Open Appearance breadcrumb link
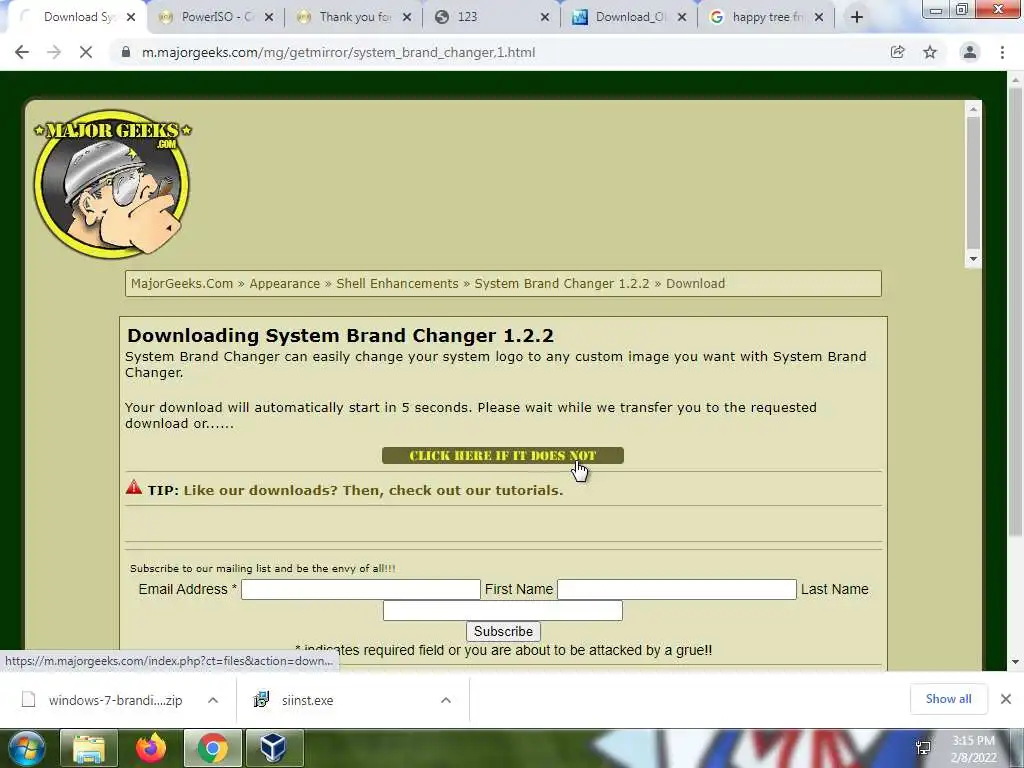 [285, 283]
